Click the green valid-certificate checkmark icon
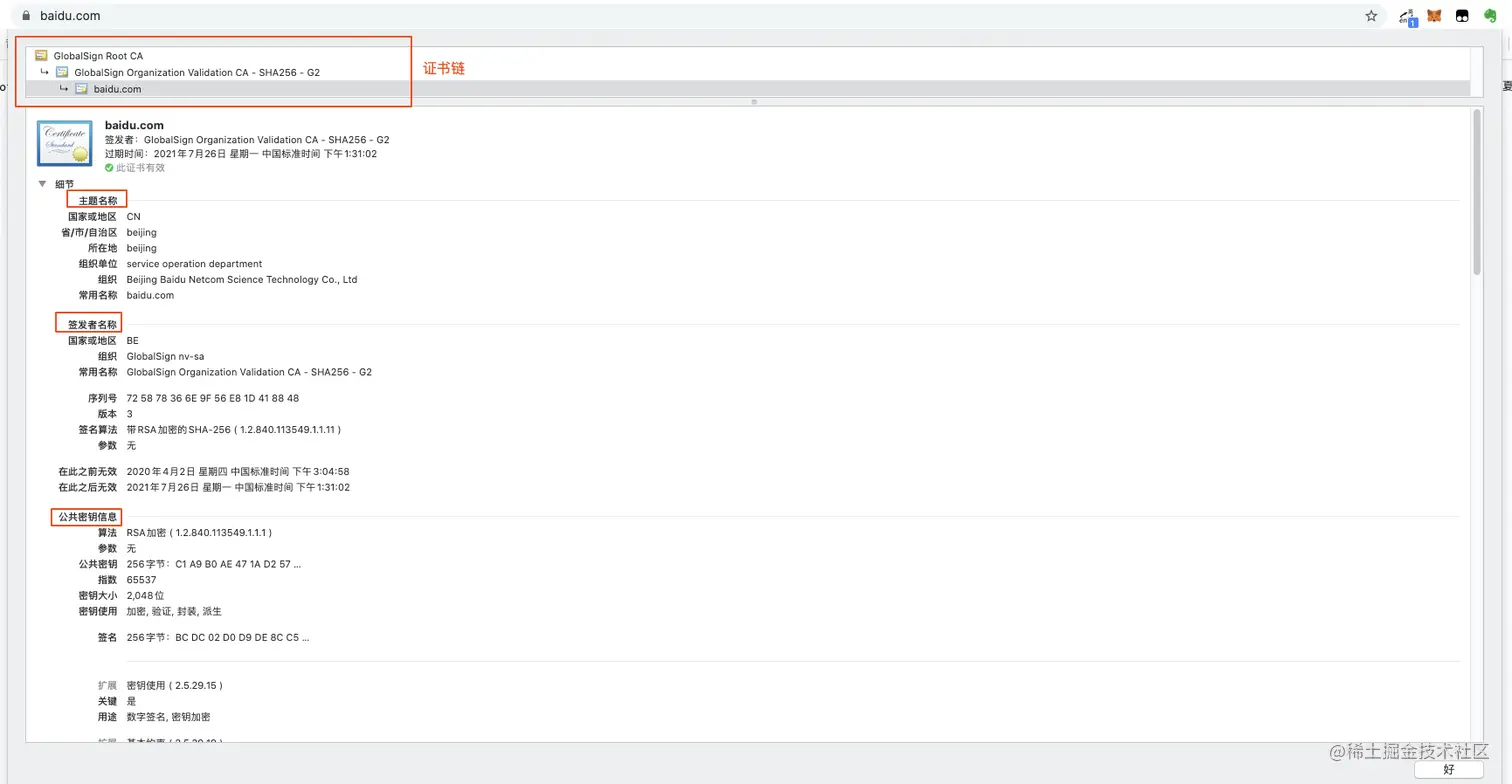 pyautogui.click(x=109, y=168)
